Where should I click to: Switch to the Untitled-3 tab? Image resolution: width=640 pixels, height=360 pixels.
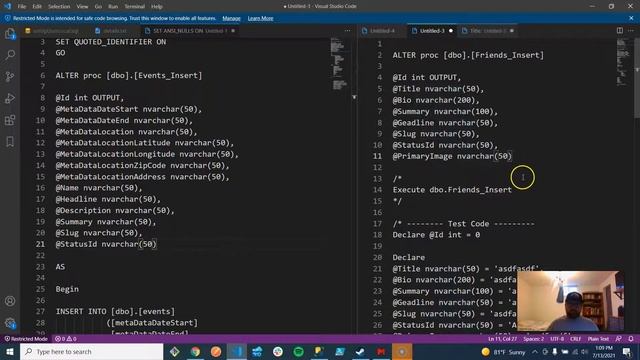(x=432, y=31)
